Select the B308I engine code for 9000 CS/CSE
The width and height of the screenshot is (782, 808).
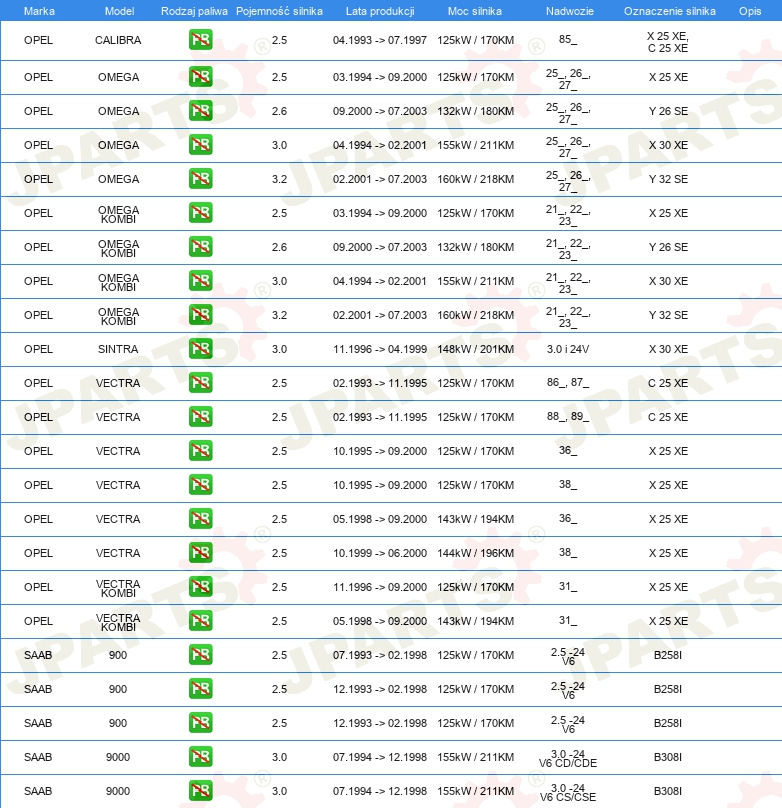[x=668, y=791]
